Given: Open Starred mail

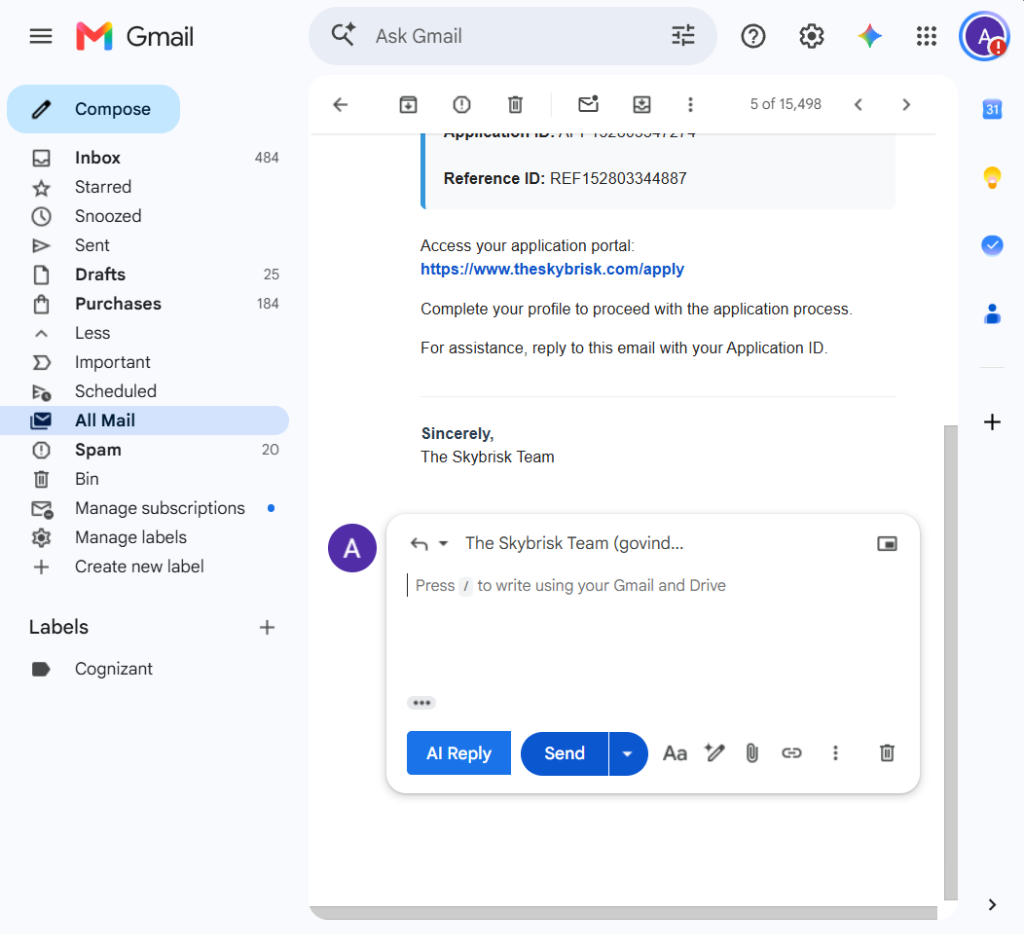Looking at the screenshot, I should pyautogui.click(x=144, y=187).
